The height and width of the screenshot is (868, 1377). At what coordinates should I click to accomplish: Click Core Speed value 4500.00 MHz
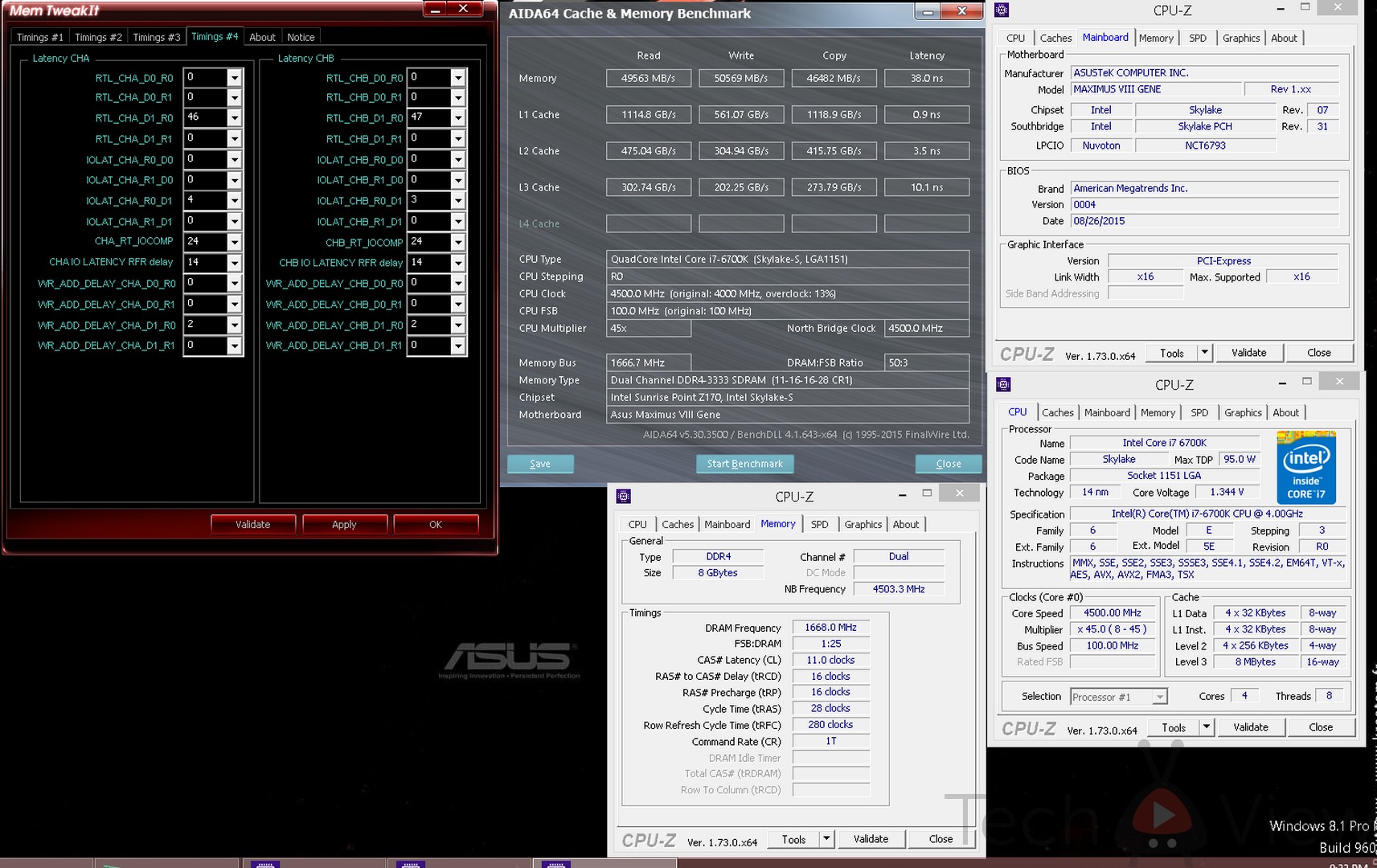[x=1113, y=612]
